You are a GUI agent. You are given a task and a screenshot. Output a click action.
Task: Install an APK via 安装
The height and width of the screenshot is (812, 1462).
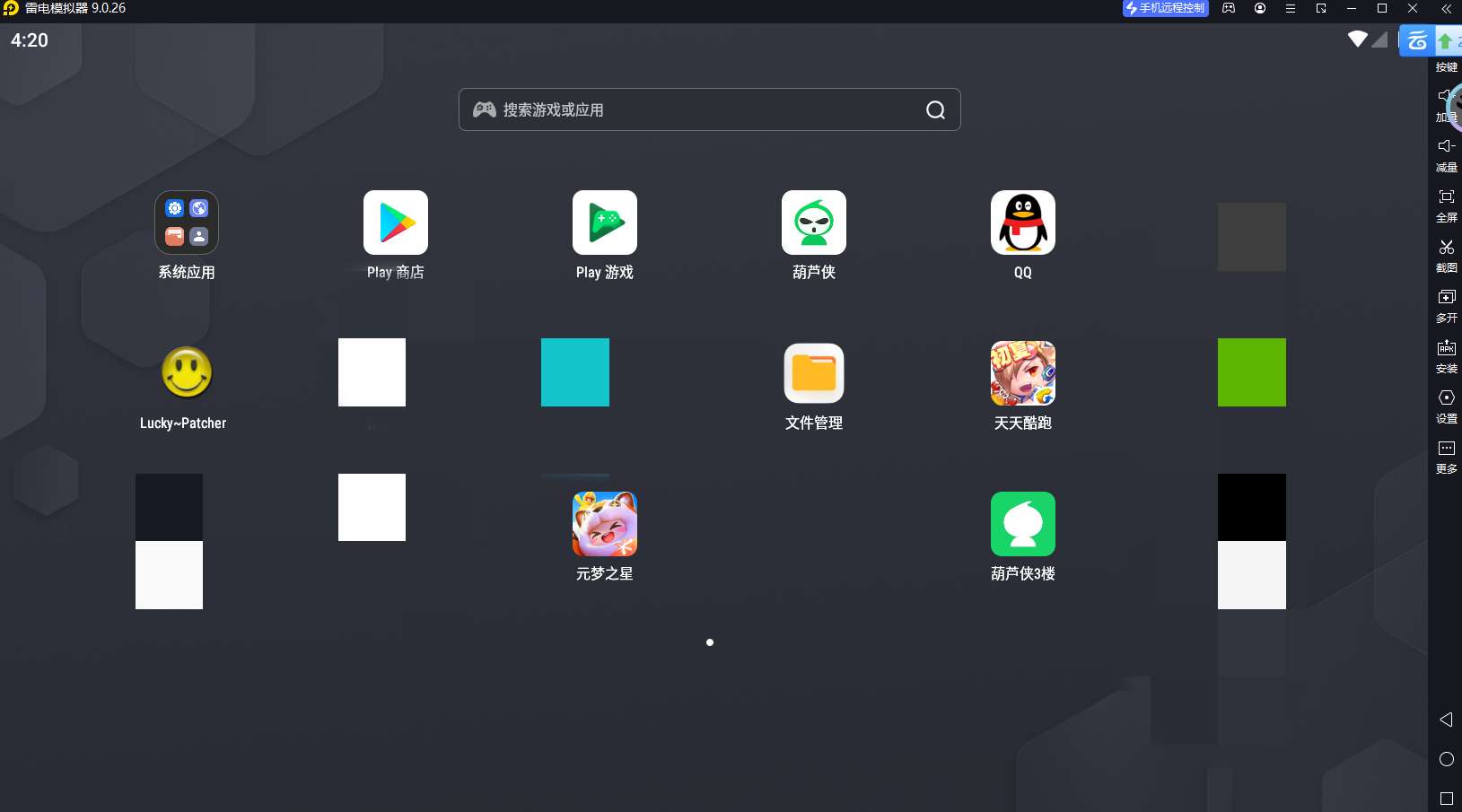(x=1447, y=356)
